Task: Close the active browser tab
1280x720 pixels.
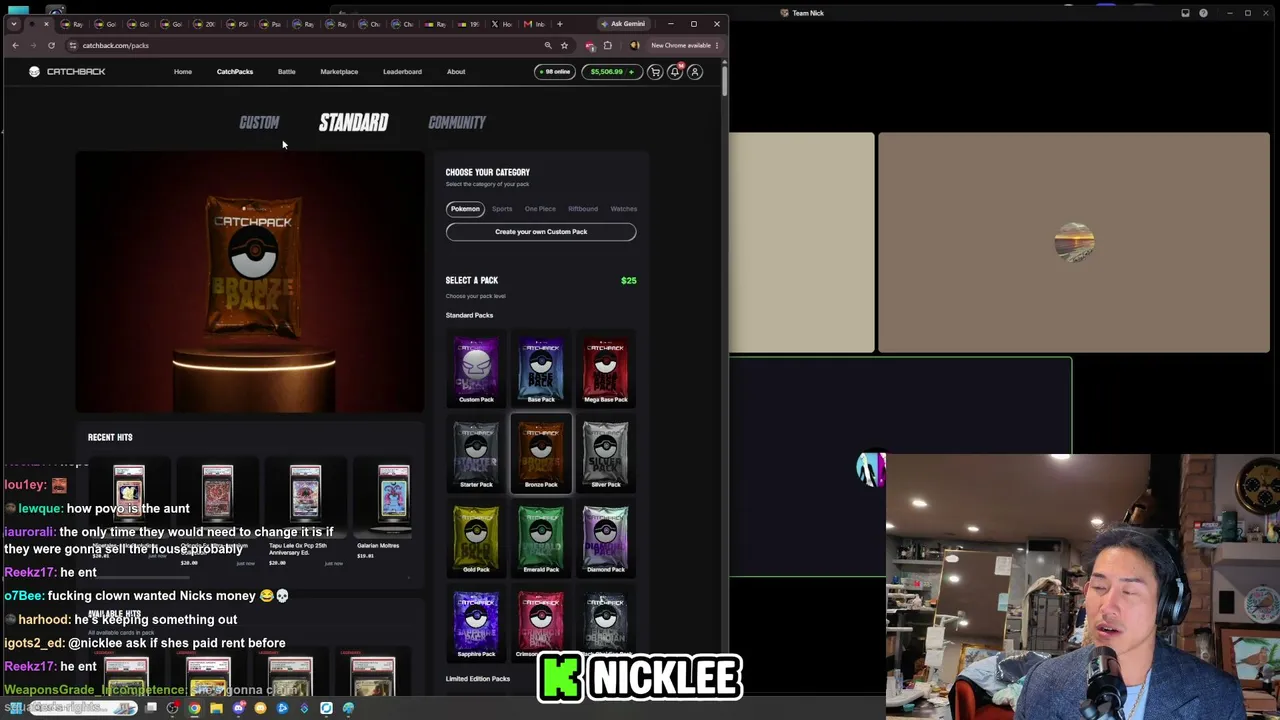Action: pyautogui.click(x=46, y=24)
